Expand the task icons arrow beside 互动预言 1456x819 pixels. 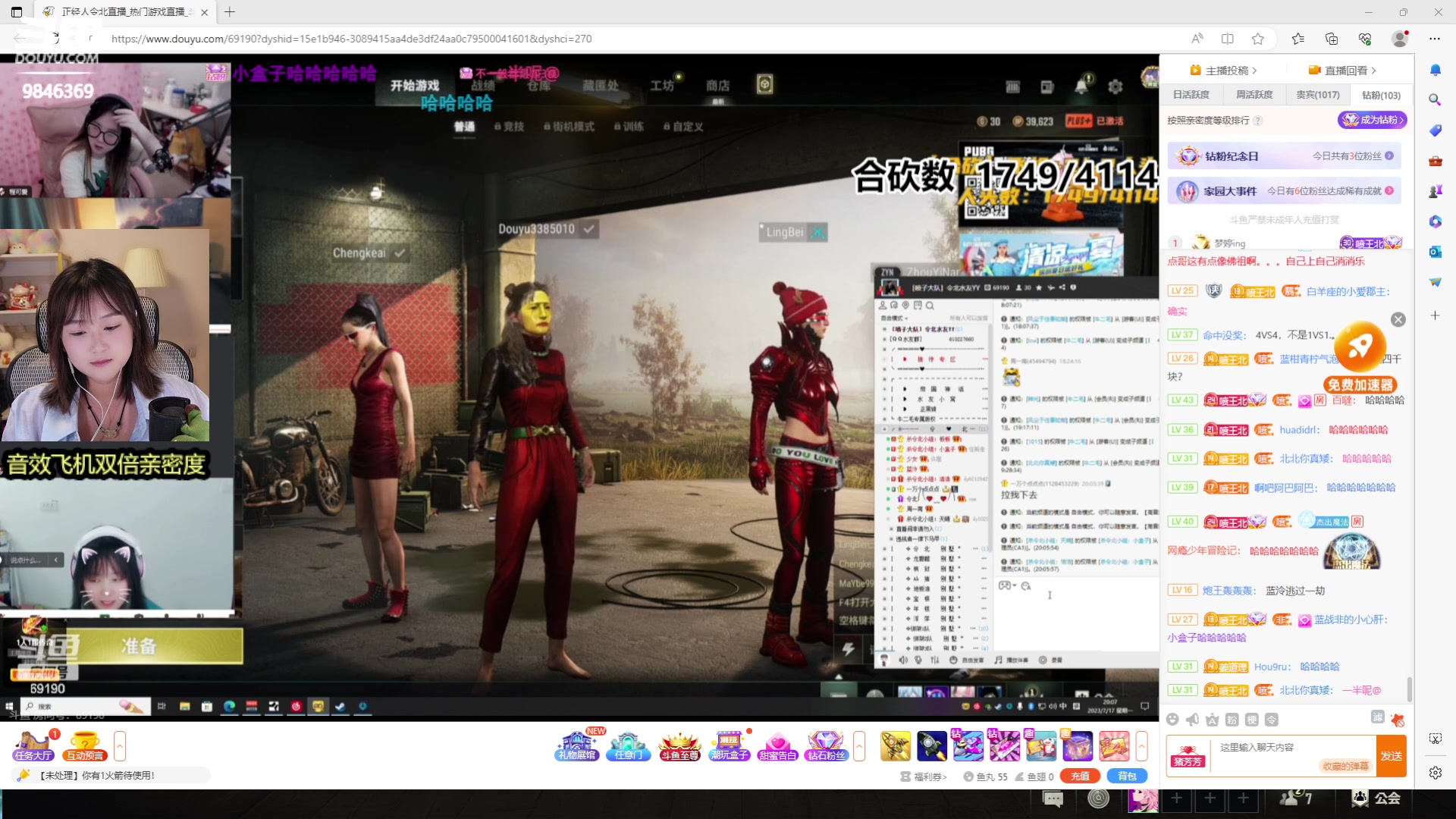(x=120, y=746)
